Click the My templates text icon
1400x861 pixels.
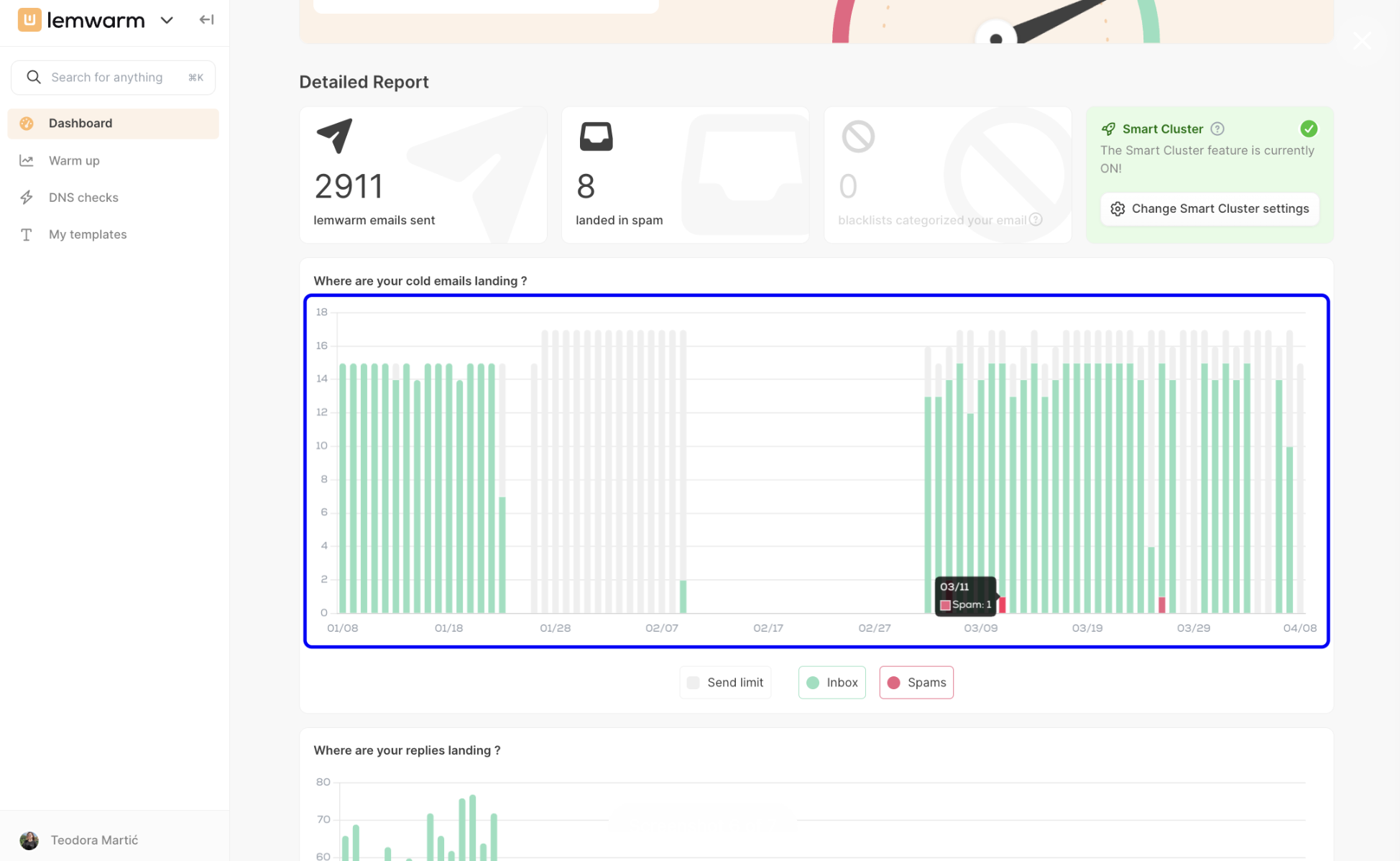click(27, 234)
